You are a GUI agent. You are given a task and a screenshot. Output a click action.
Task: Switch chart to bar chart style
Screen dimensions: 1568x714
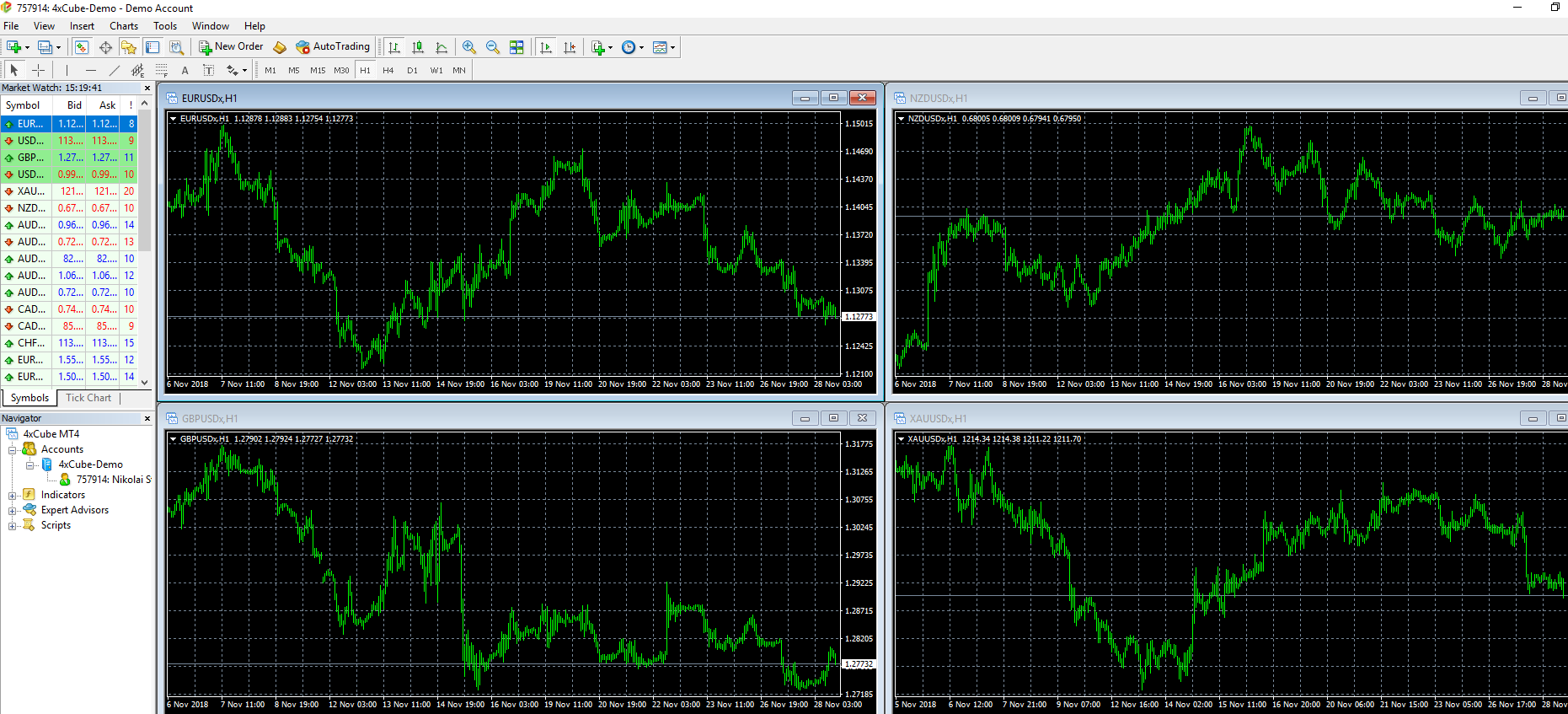point(394,47)
